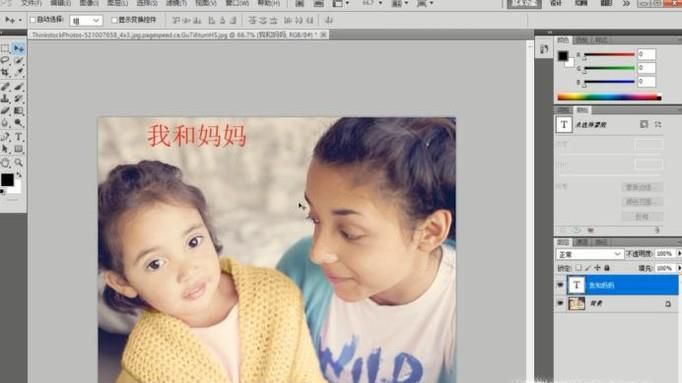The width and height of the screenshot is (682, 383).
Task: Open Mini Bridge from application bar
Action: [x=319, y=3]
